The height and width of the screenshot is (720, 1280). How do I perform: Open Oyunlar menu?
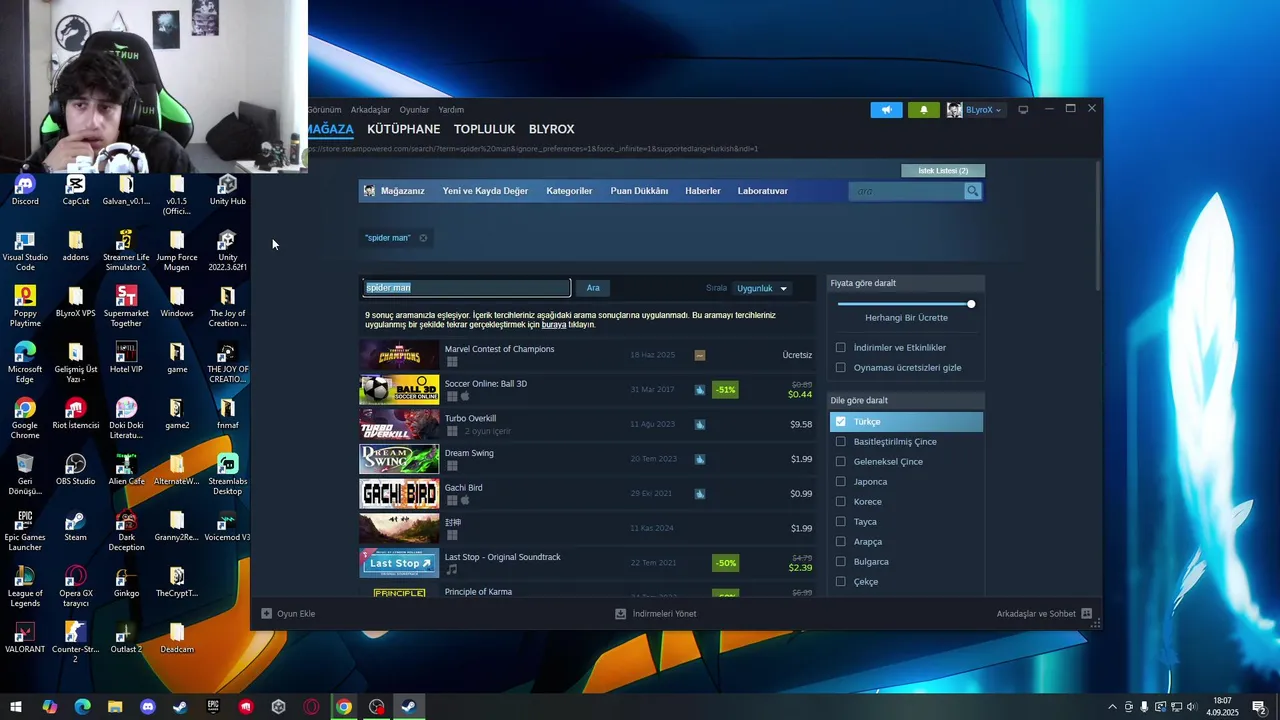pyautogui.click(x=414, y=110)
